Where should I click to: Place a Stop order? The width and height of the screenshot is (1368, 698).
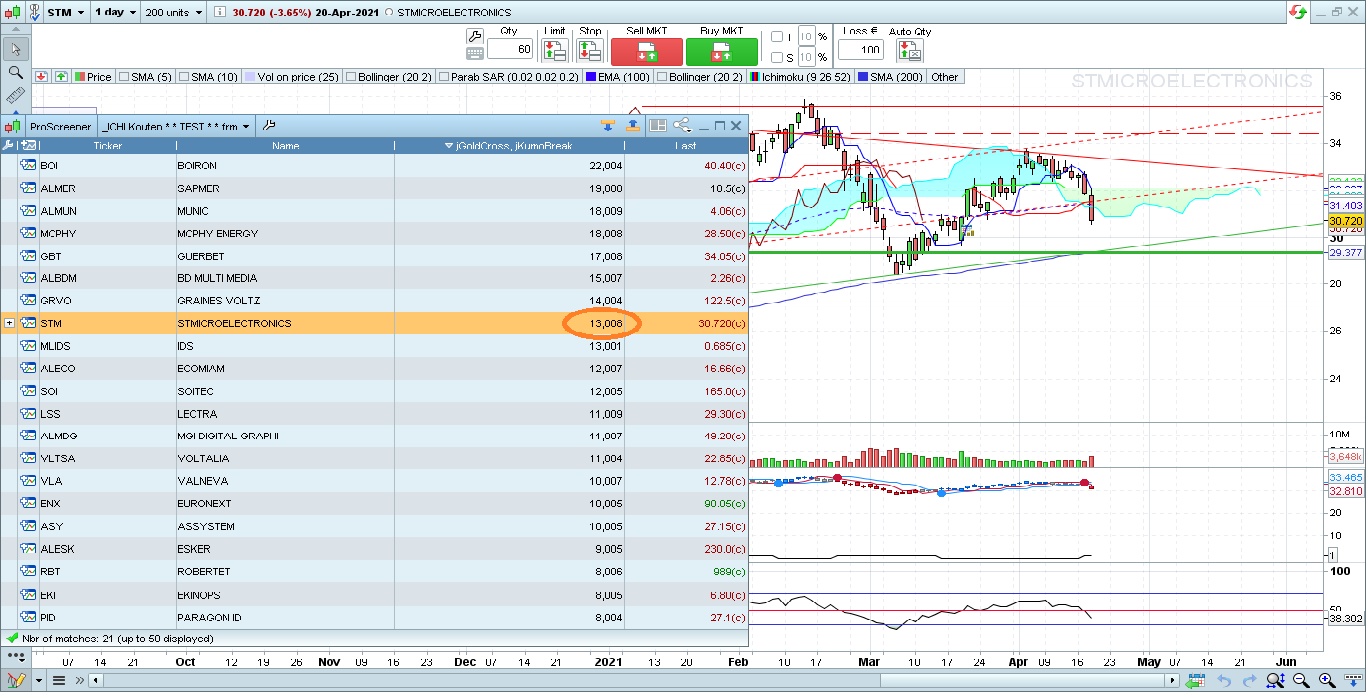coord(591,51)
